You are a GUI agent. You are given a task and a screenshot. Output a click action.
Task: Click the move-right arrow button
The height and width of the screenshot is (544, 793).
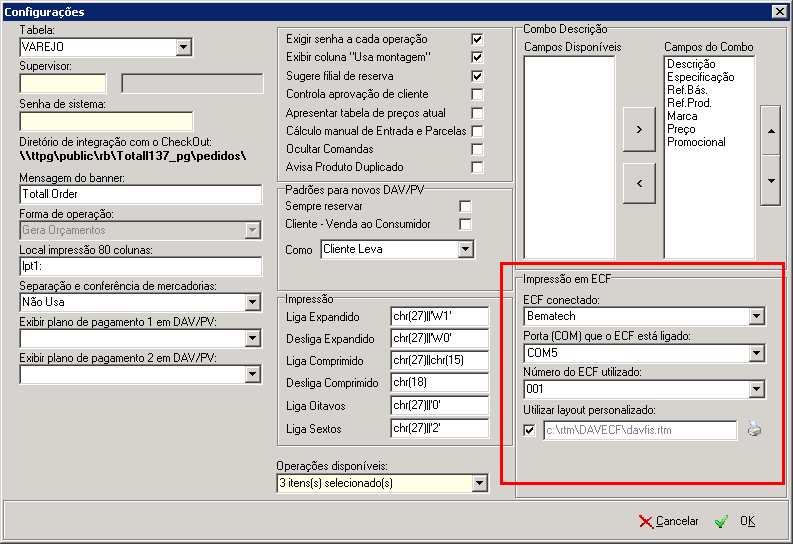639,129
